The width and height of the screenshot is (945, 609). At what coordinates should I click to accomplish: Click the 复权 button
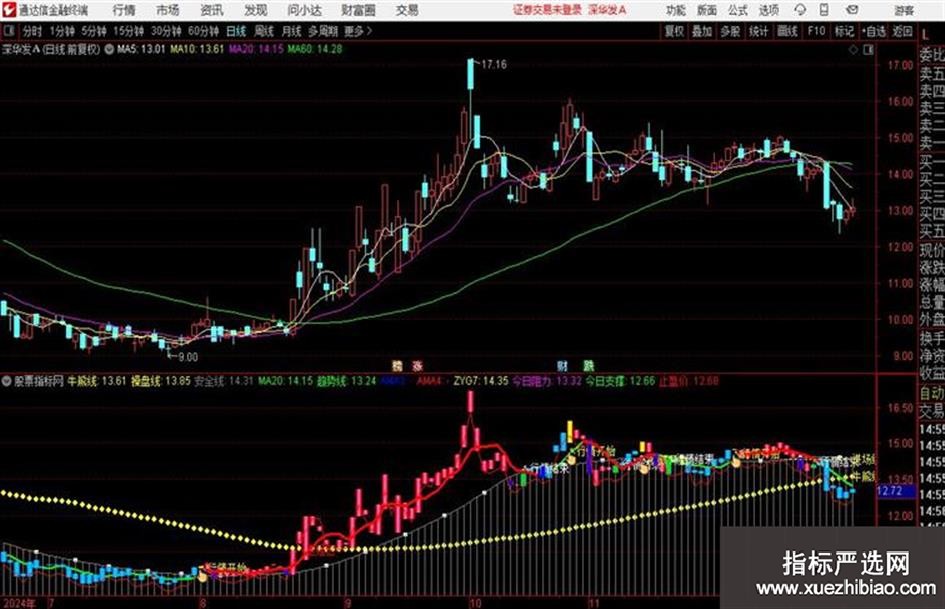(x=674, y=31)
